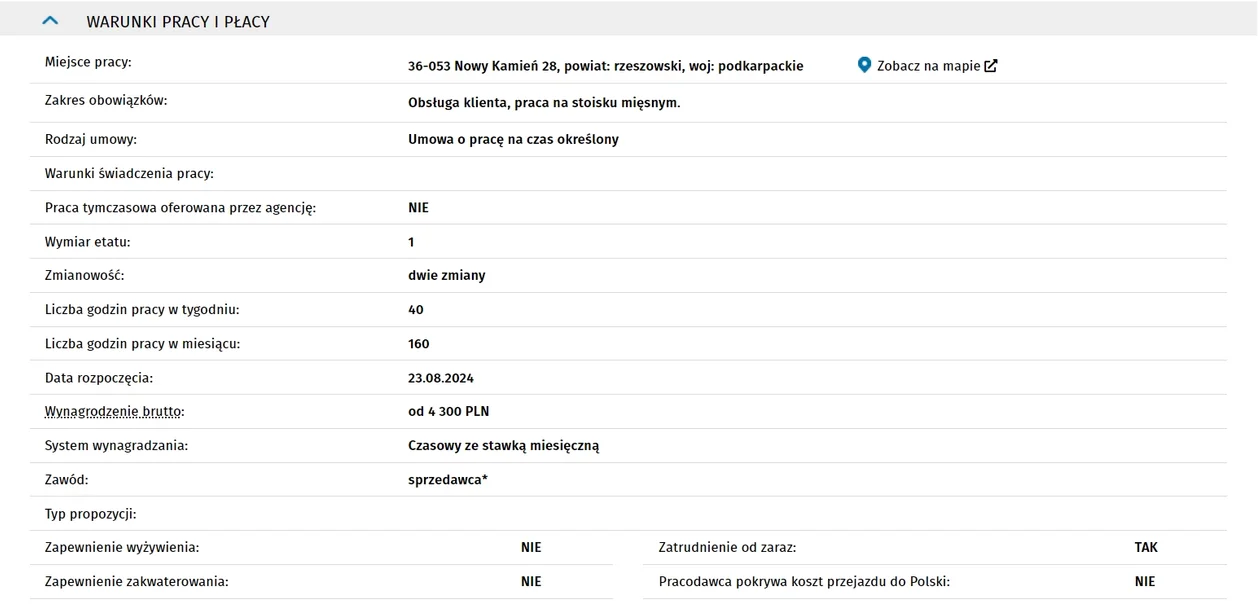This screenshot has width=1260, height=612.
Task: Click Umowa o pracę na czas określony
Action: (x=513, y=139)
